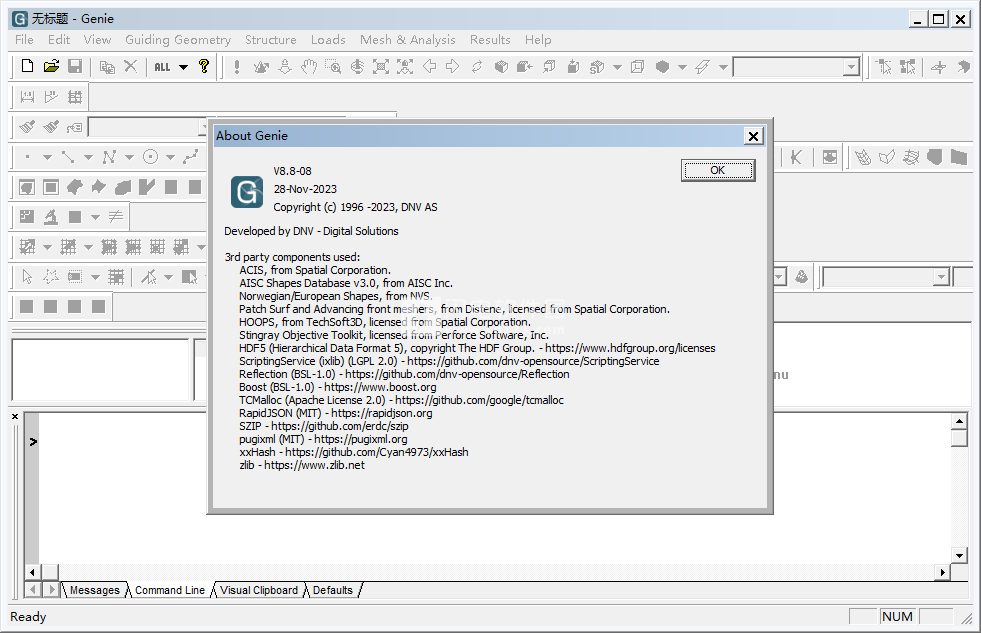This screenshot has width=981, height=633.
Task: Open the File menu
Action: pyautogui.click(x=24, y=39)
